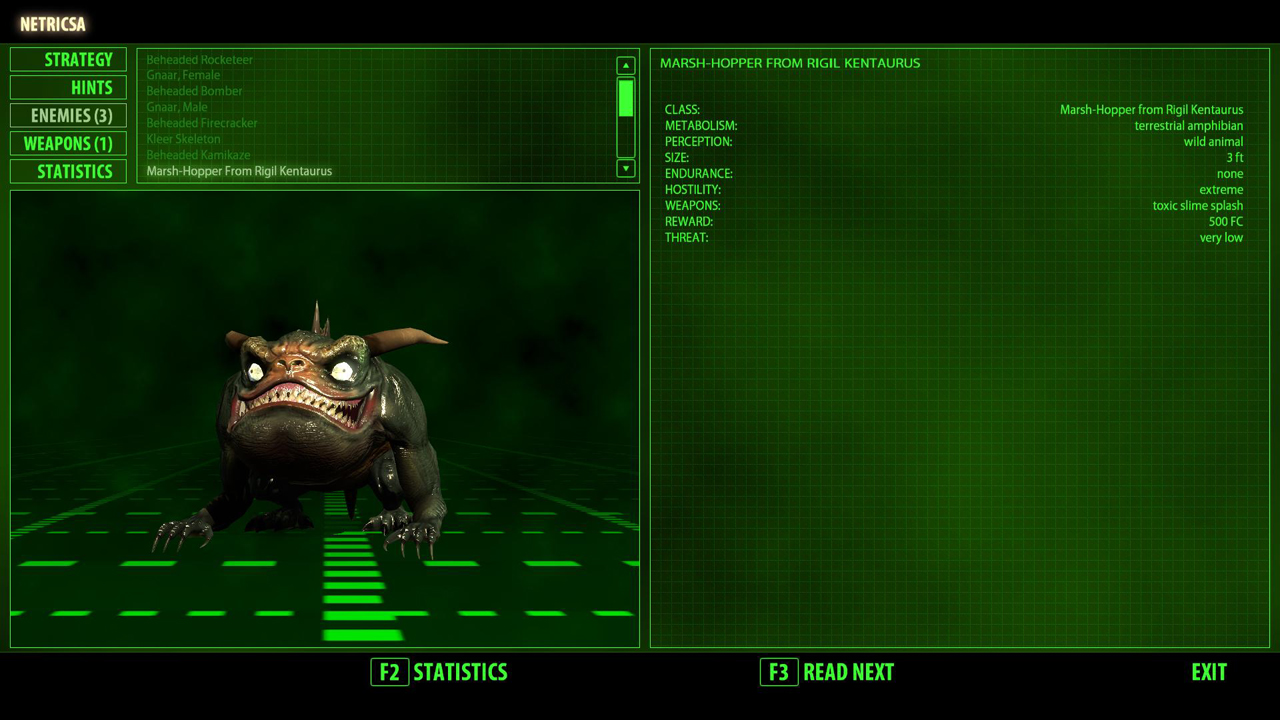The image size is (1280, 720).
Task: Click the enemy list scrollbar thumb
Action: (626, 99)
